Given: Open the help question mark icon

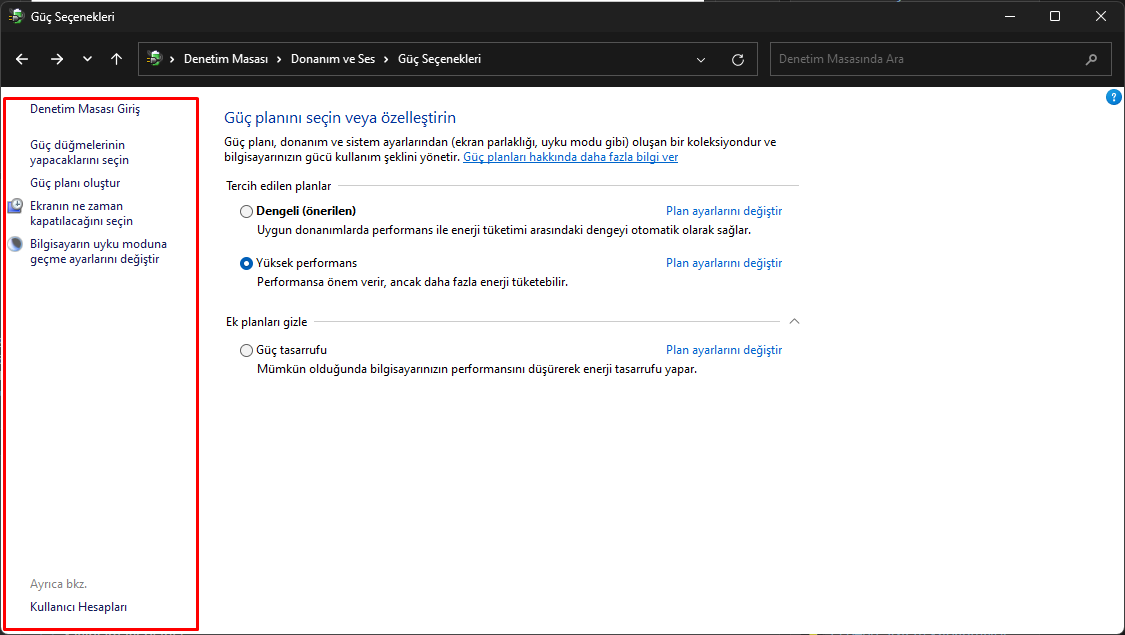Looking at the screenshot, I should pos(1114,97).
